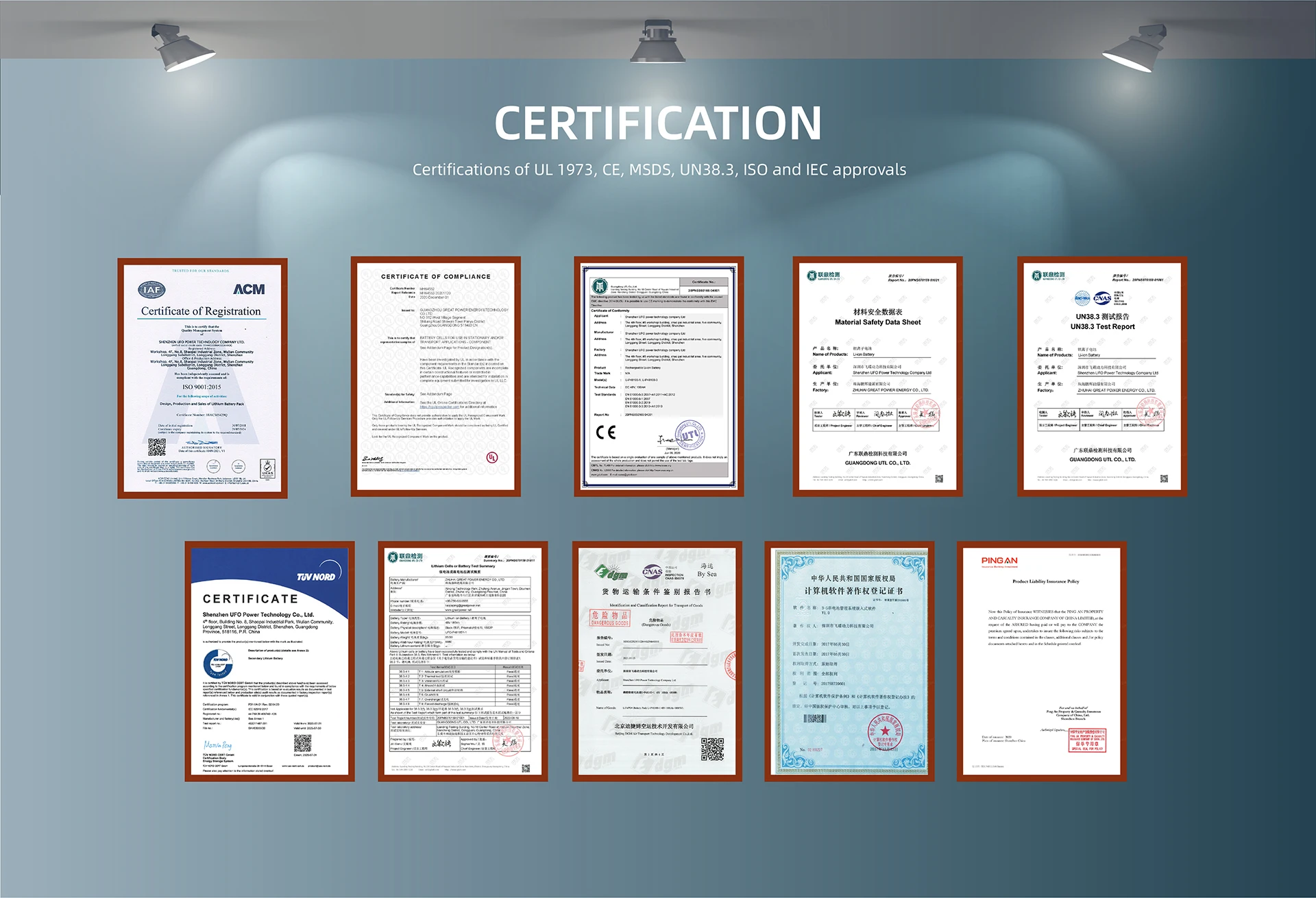This screenshot has width=1316, height=898.
Task: Open the UL Certificate of Compliance
Action: (435, 376)
